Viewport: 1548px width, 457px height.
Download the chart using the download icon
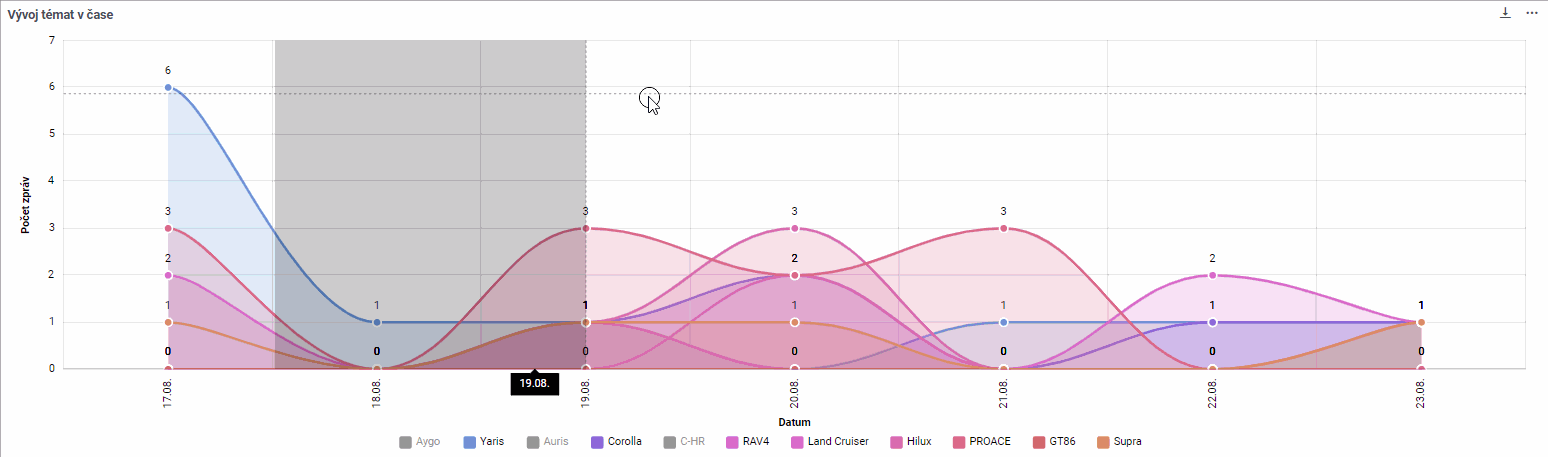pyautogui.click(x=1505, y=13)
